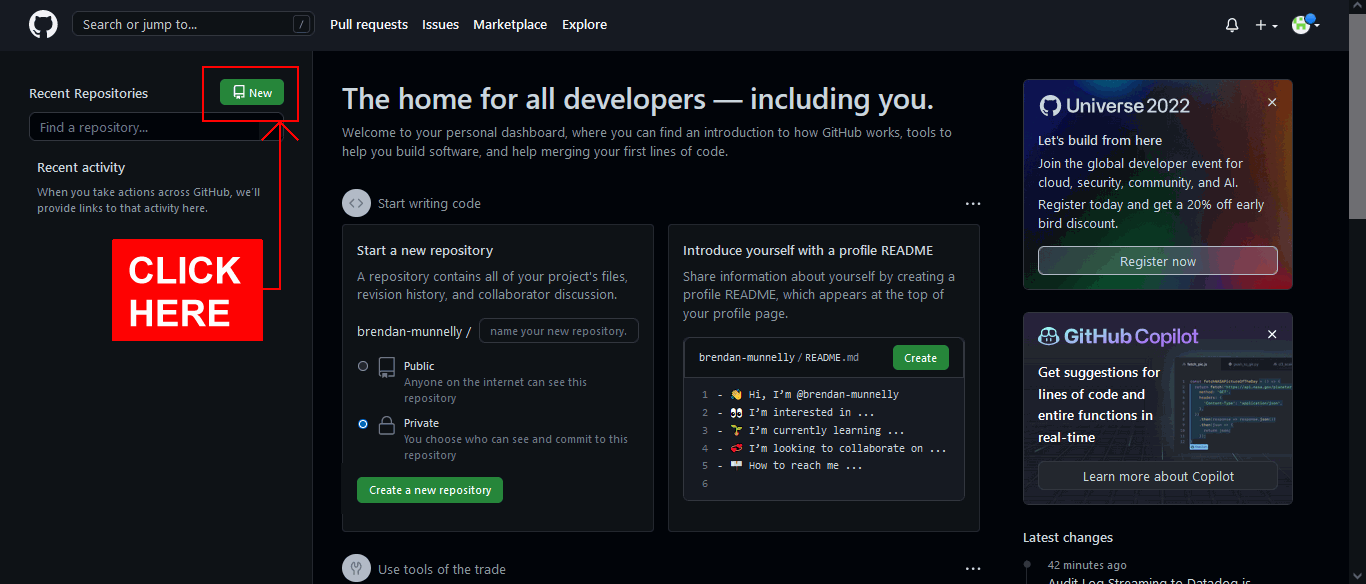Click the green New repository button
1366x584 pixels.
(252, 92)
